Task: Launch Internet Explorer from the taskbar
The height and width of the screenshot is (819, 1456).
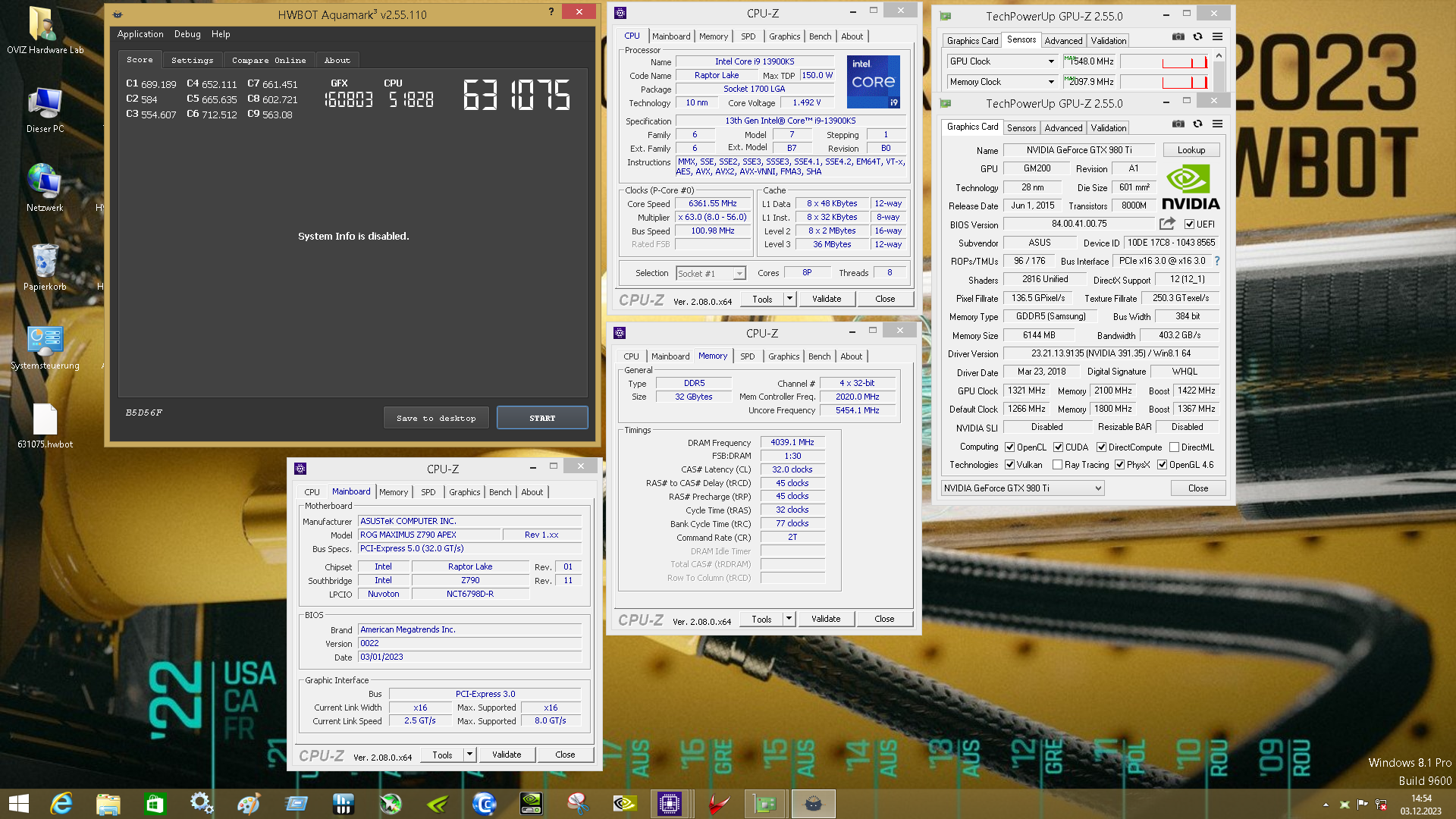Action: 61,804
